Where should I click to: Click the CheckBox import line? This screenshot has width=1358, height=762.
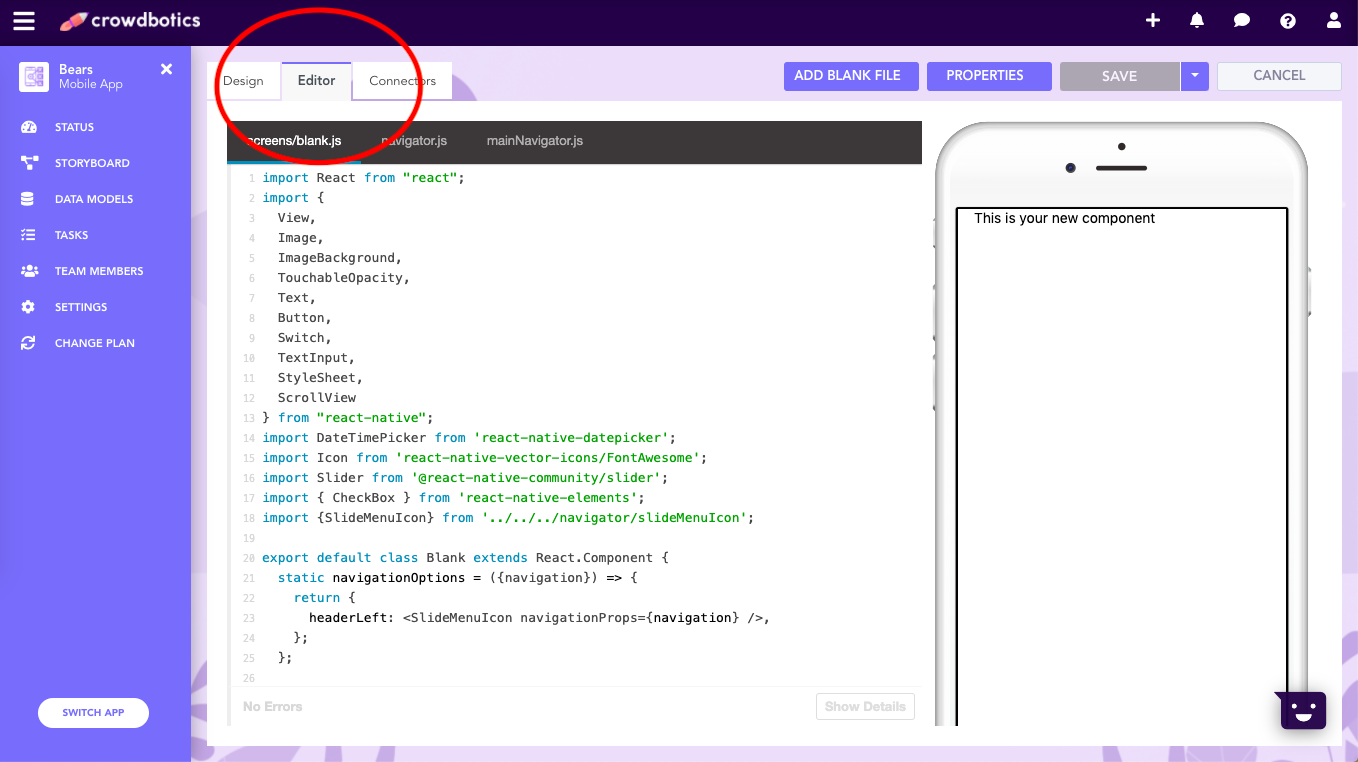pos(454,498)
